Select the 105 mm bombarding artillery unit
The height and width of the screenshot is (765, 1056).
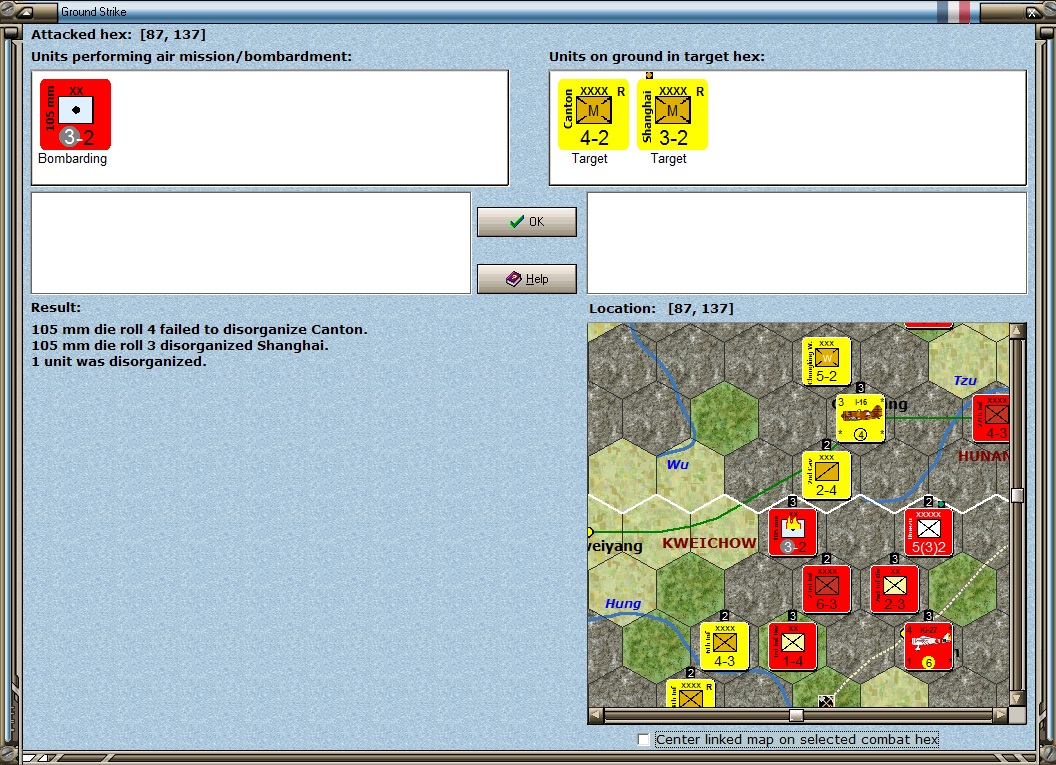75,114
